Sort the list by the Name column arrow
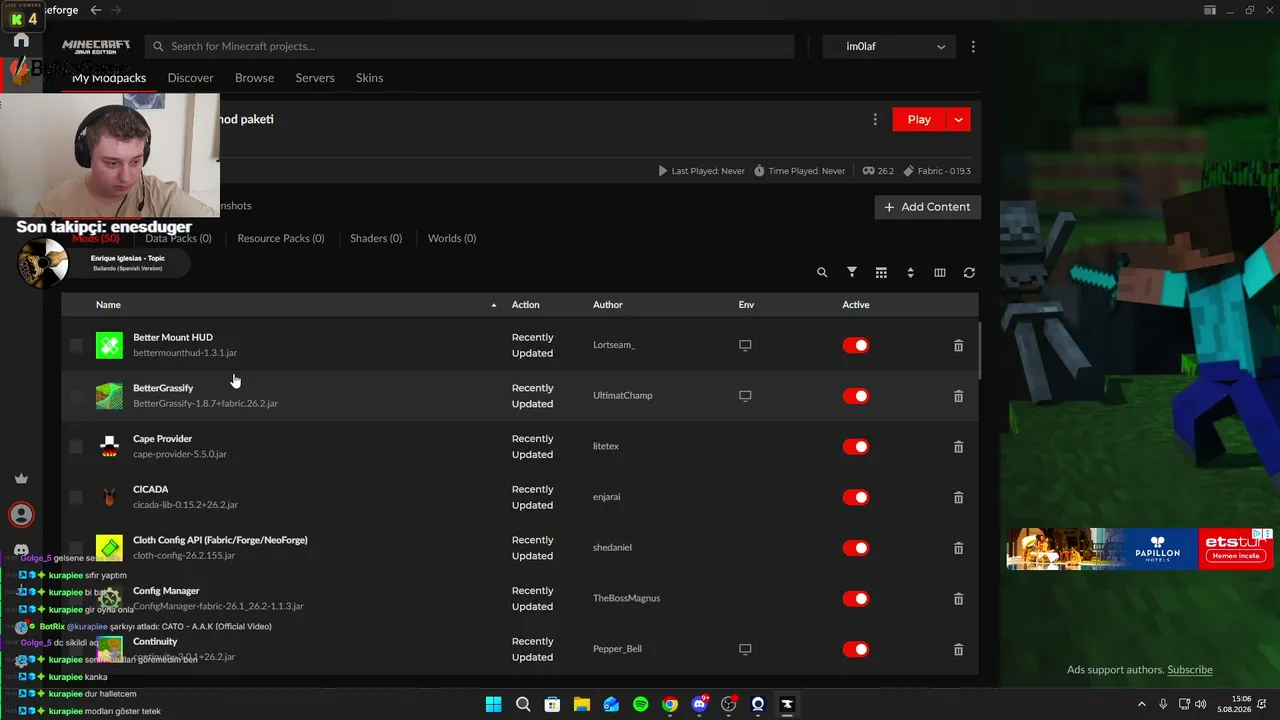1280x720 pixels. (x=494, y=305)
